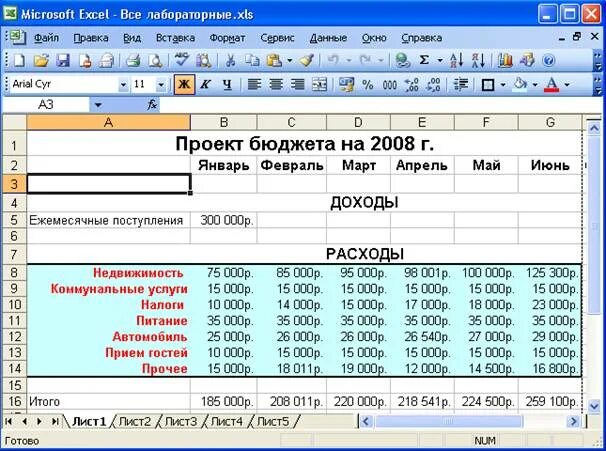Switch to sheet Лист5
The width and height of the screenshot is (606, 451).
click(x=272, y=421)
